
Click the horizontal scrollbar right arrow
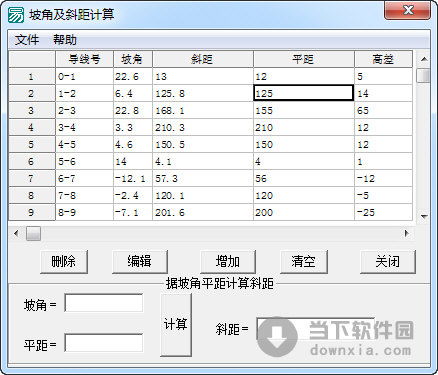tap(406, 233)
